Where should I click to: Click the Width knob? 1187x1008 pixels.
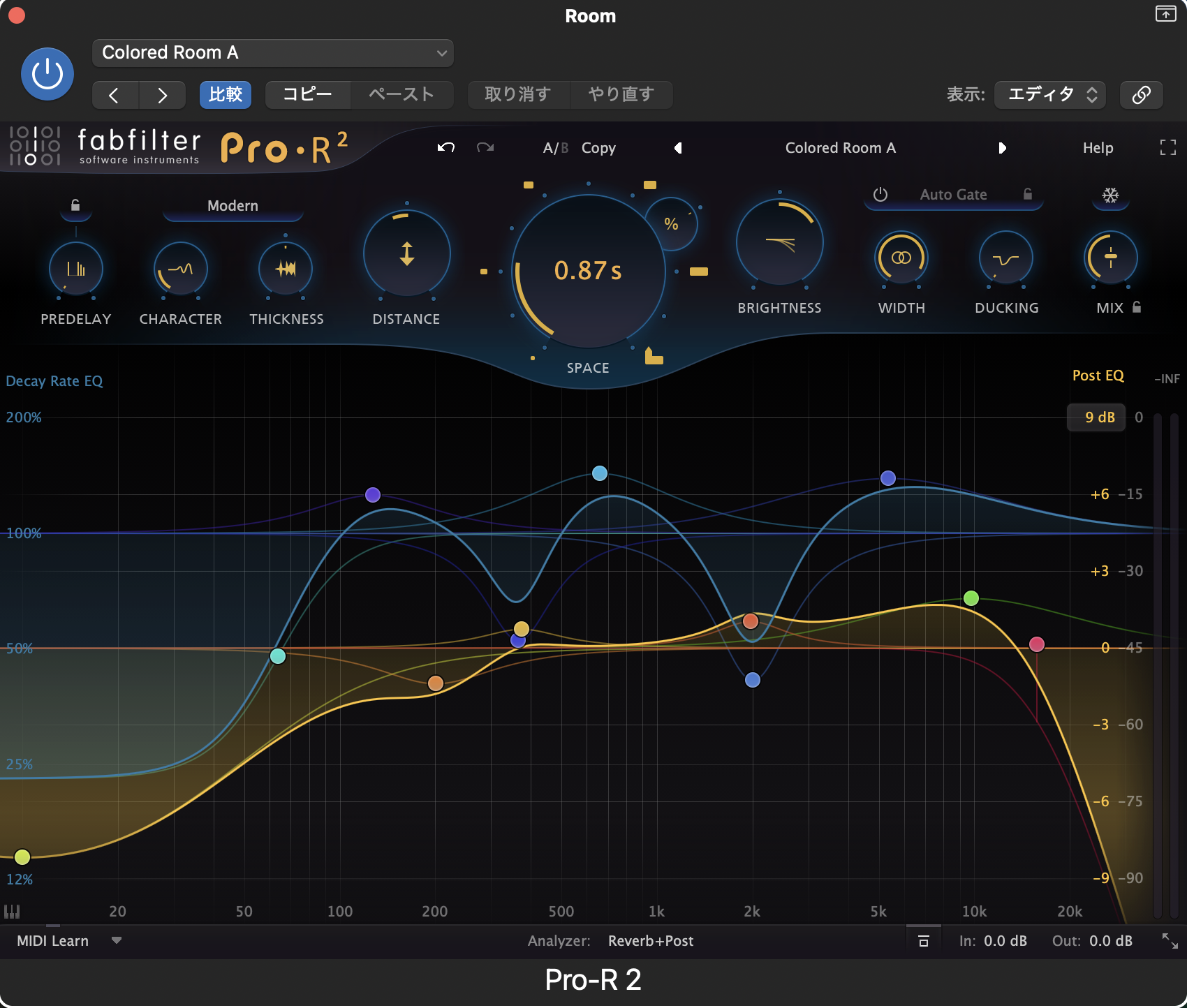pyautogui.click(x=901, y=258)
